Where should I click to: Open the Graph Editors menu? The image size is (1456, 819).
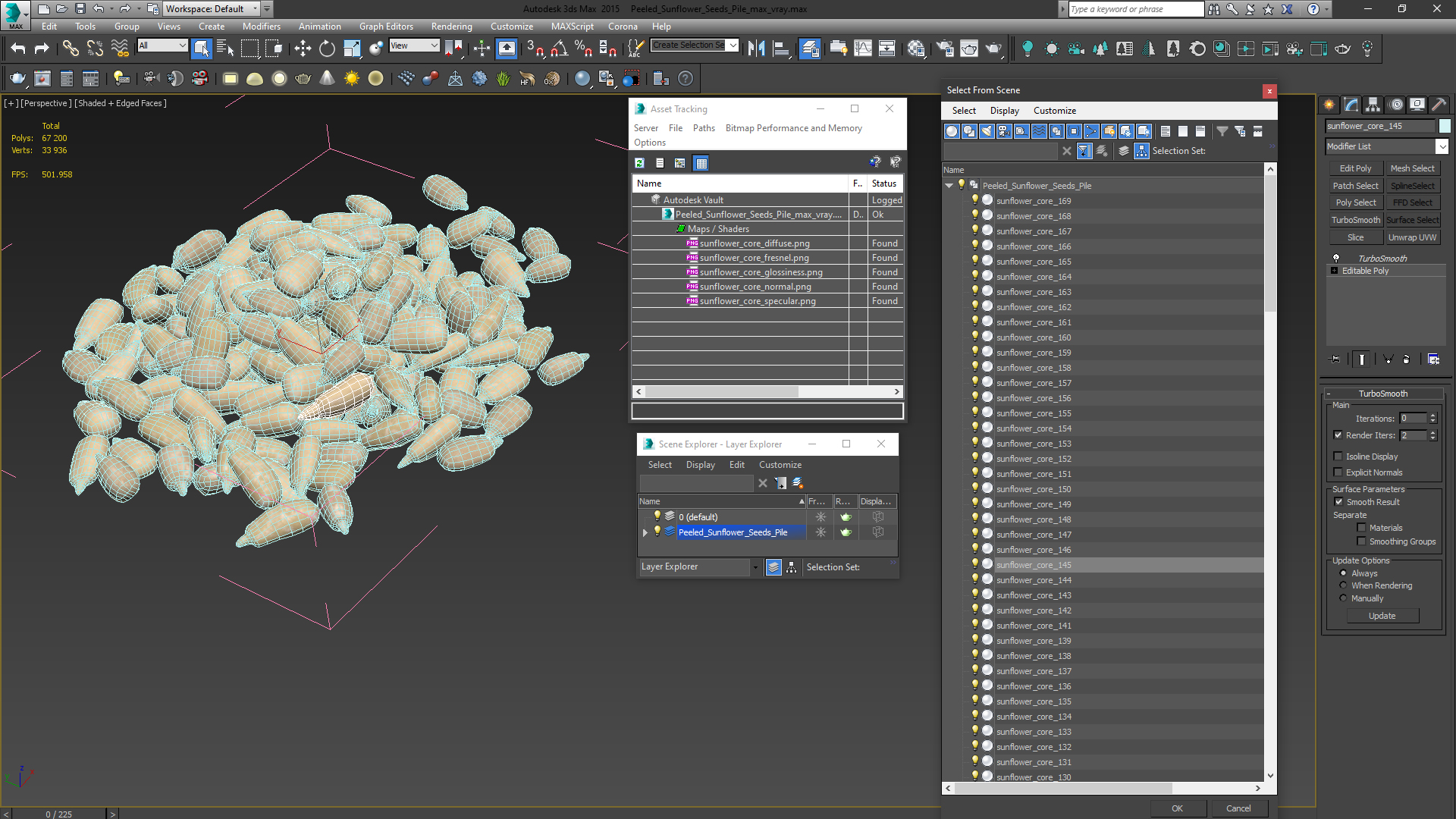(x=386, y=26)
